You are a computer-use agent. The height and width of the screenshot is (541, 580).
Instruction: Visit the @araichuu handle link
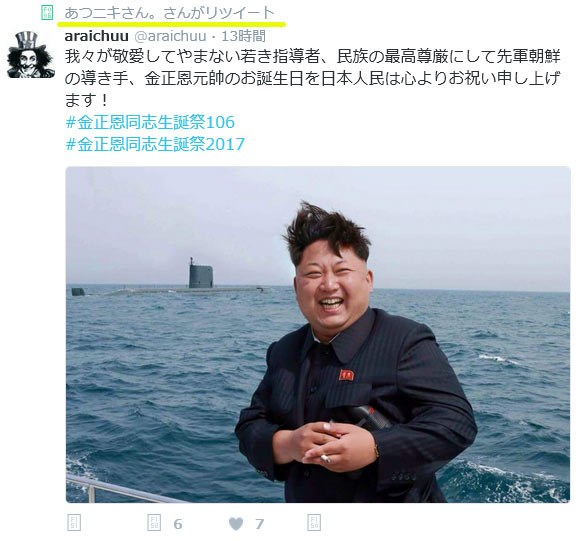point(170,36)
